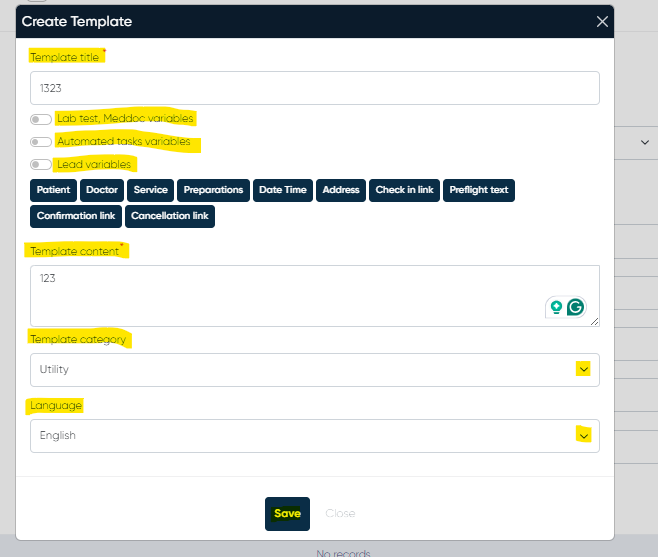The height and width of the screenshot is (557, 658).
Task: Toggle Automated tasks variables switch
Action: click(41, 142)
